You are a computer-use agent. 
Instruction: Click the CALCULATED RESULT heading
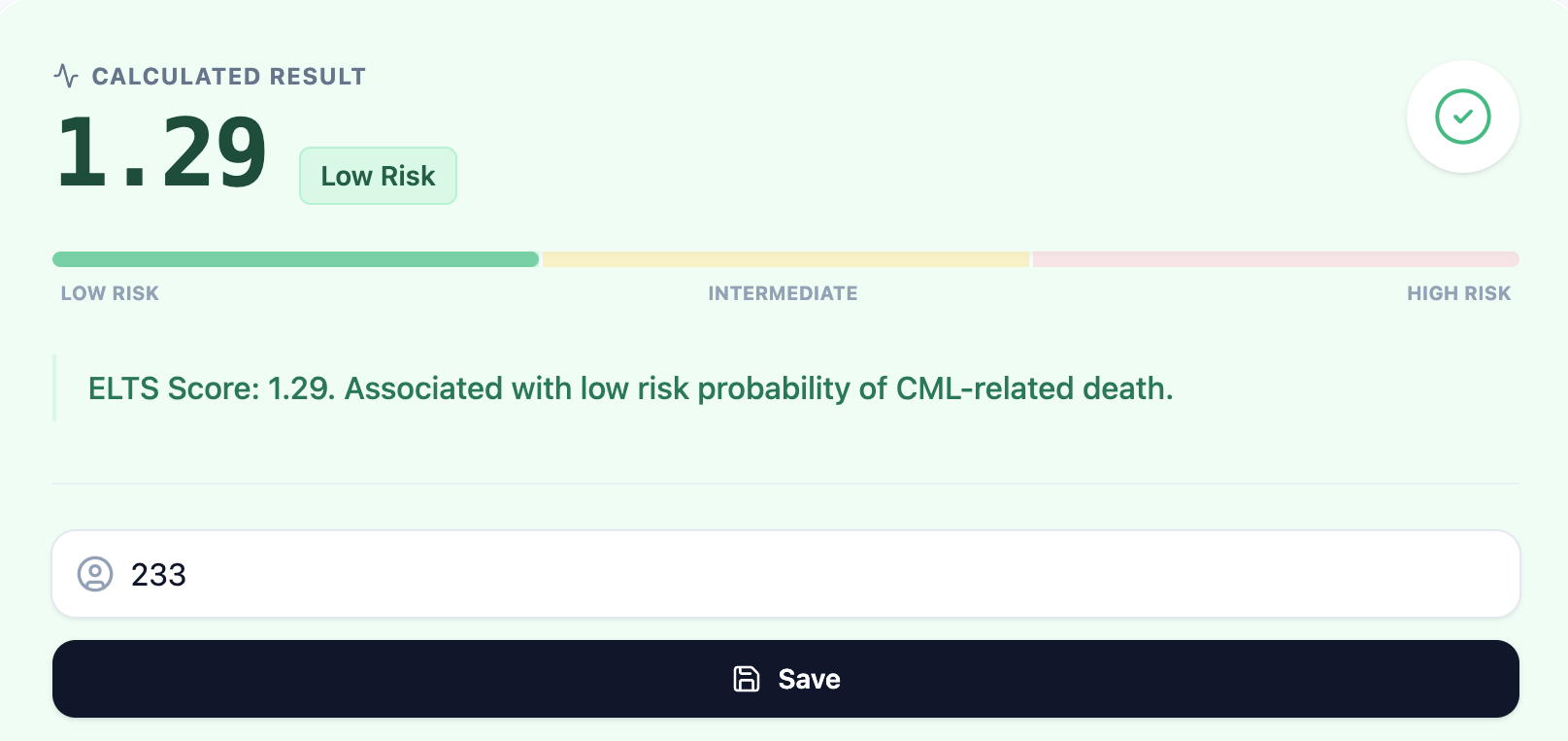(228, 77)
